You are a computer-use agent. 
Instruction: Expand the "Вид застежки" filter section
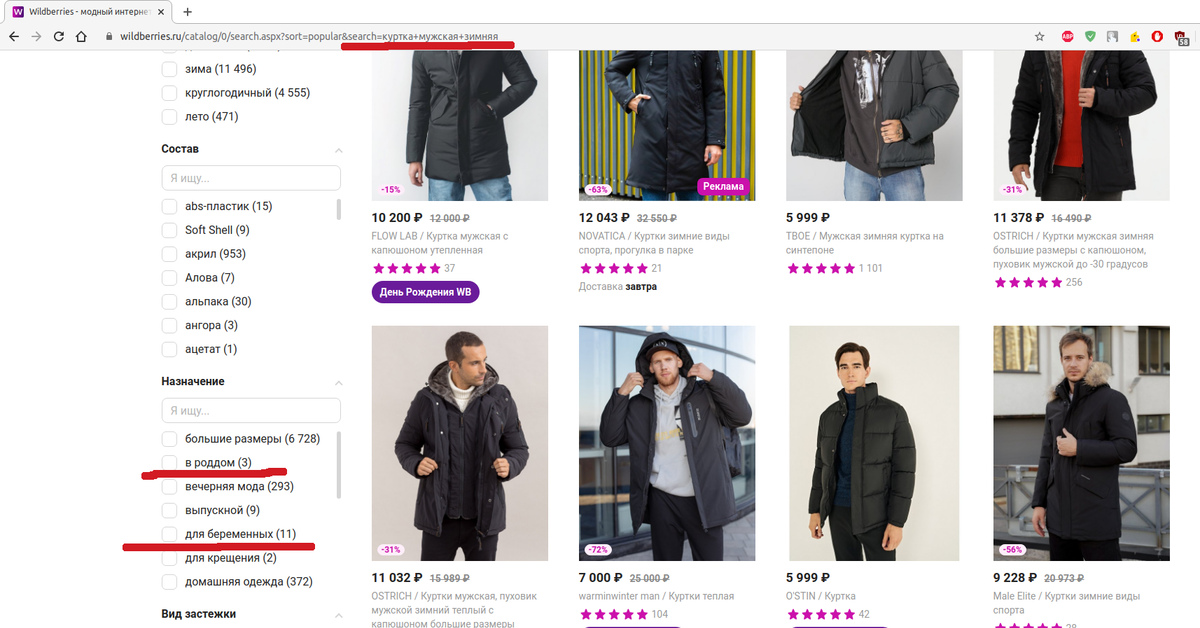pos(338,615)
